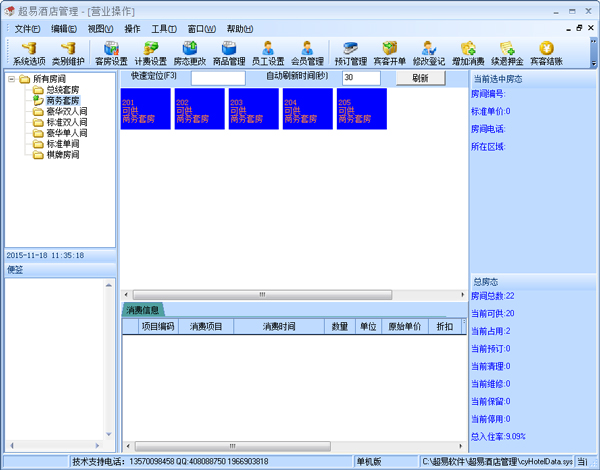Click the room grid horizontal scrollbar thumb

[x=262, y=295]
